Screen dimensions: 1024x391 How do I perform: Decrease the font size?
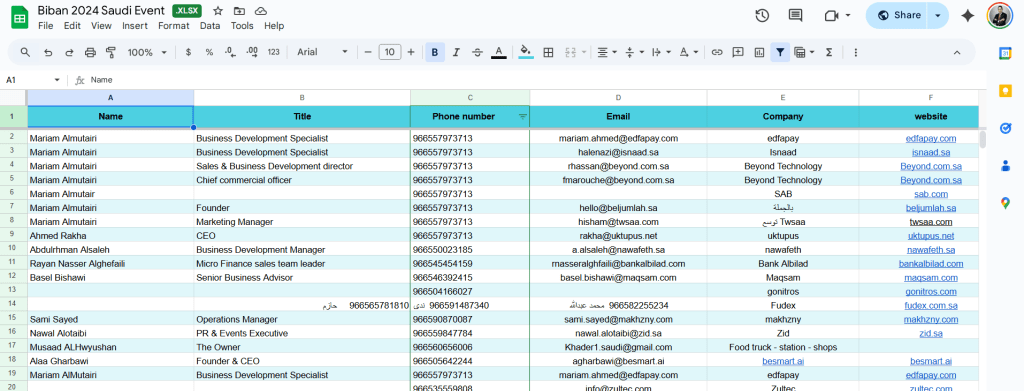[368, 52]
